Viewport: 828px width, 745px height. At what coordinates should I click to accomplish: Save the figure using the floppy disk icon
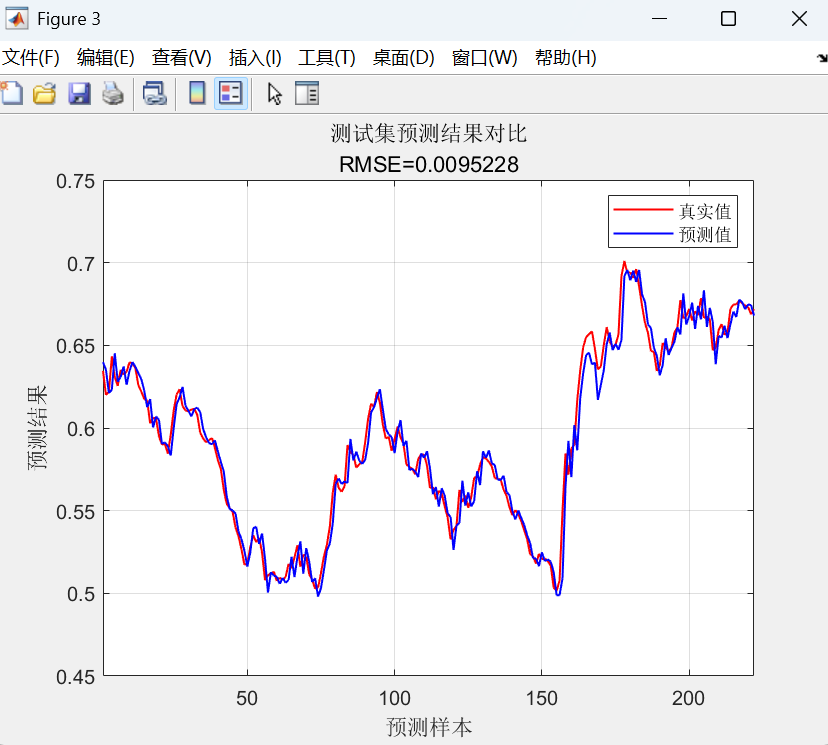(x=79, y=93)
